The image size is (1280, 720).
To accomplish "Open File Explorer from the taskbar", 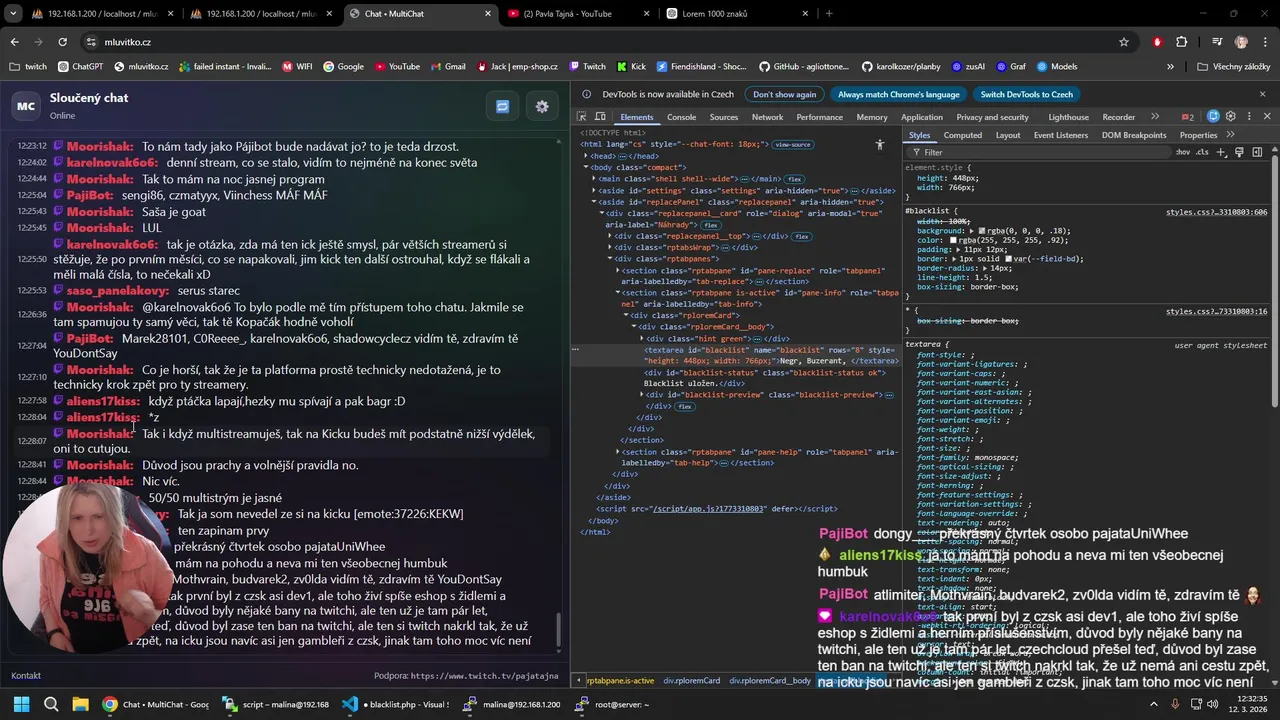I will [x=80, y=704].
